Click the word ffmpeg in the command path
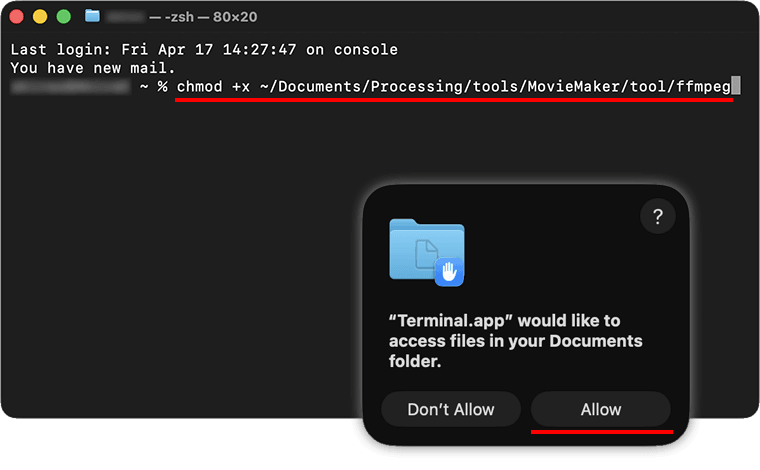 tap(702, 87)
